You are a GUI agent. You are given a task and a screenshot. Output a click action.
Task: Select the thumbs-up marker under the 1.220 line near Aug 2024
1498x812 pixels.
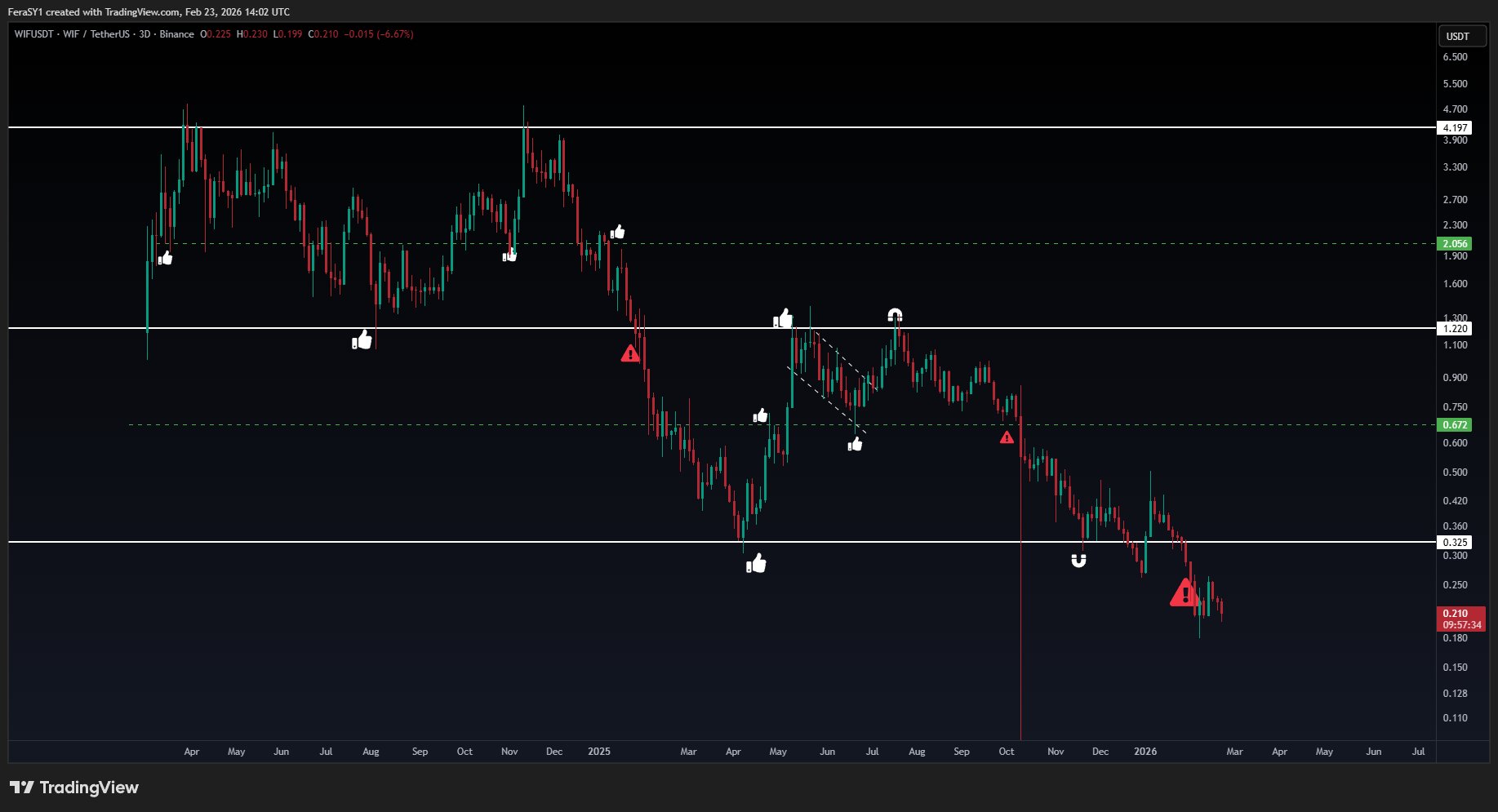pyautogui.click(x=362, y=339)
